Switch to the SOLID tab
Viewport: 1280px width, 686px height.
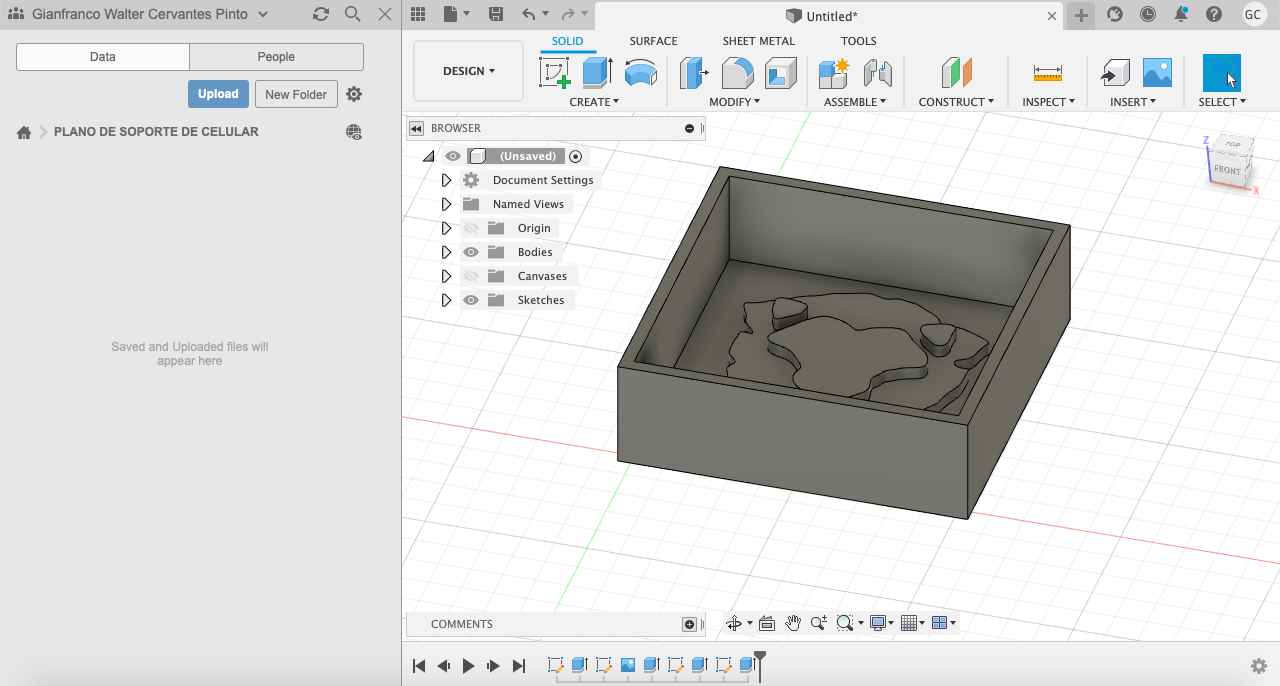(x=567, y=41)
